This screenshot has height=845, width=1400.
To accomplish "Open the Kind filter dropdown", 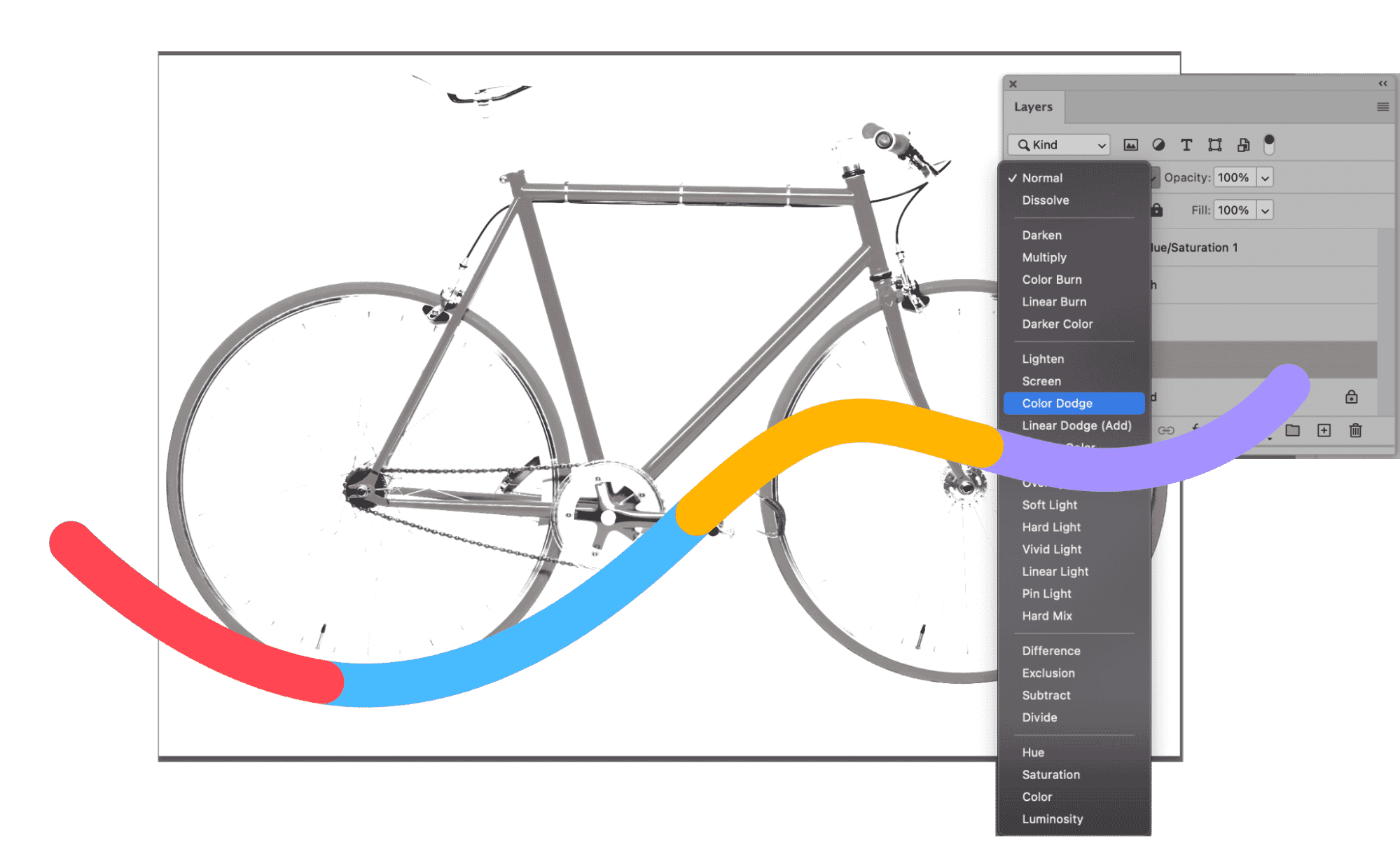I will coord(1059,145).
